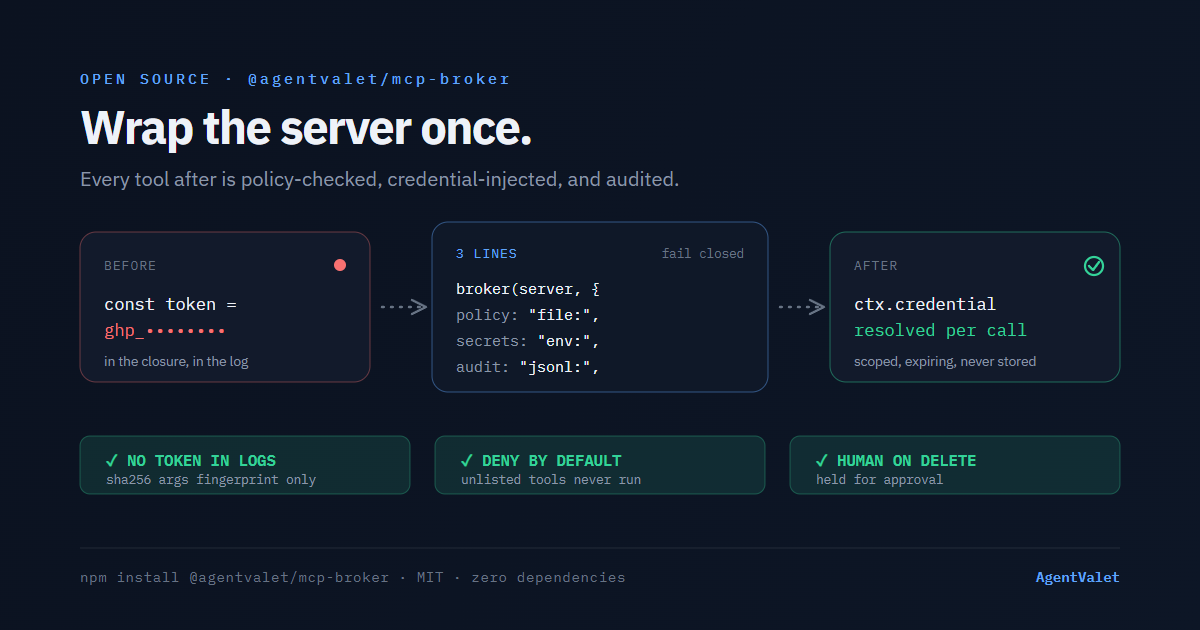This screenshot has height=630, width=1200.
Task: Click the checkmark beside NO TOKEN IN LOGS
Action: 112,461
